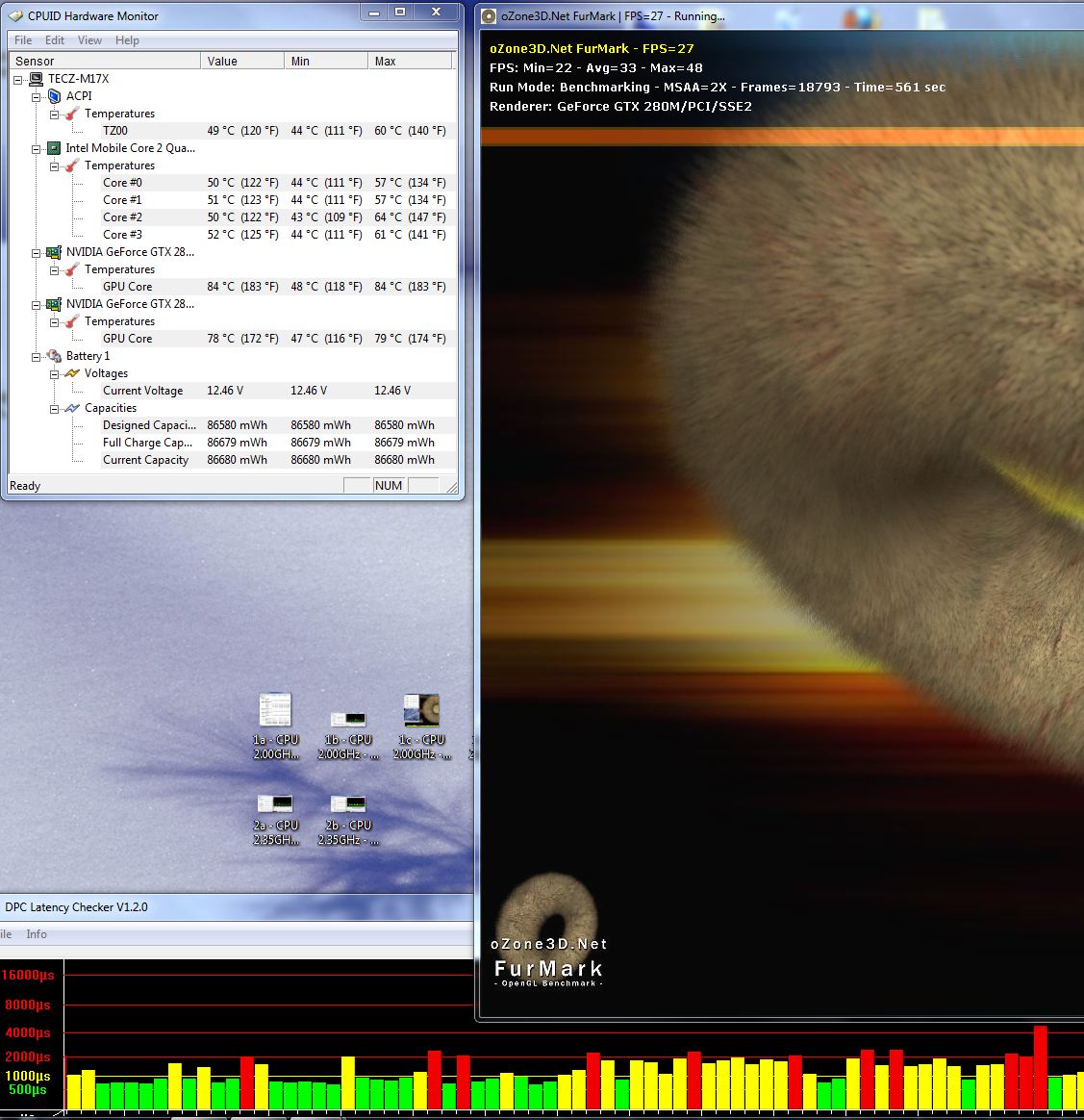This screenshot has width=1084, height=1120.
Task: Click the thermometer icon above the 78 °C GPU Core
Action: 72,321
